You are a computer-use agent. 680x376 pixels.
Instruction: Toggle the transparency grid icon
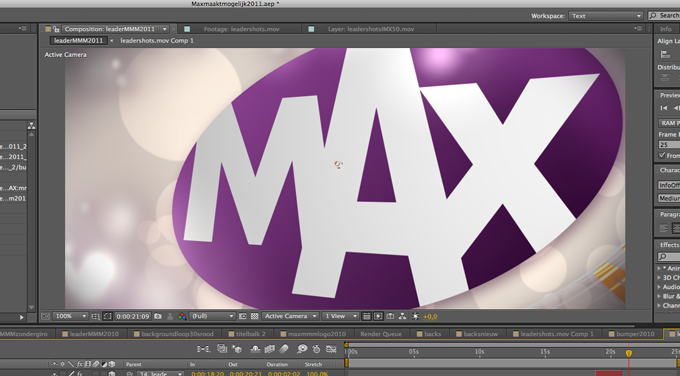[255, 316]
